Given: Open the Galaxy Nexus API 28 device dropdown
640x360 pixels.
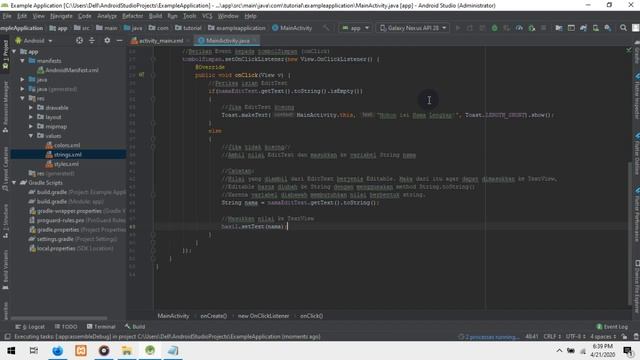Looking at the screenshot, I should (413, 28).
